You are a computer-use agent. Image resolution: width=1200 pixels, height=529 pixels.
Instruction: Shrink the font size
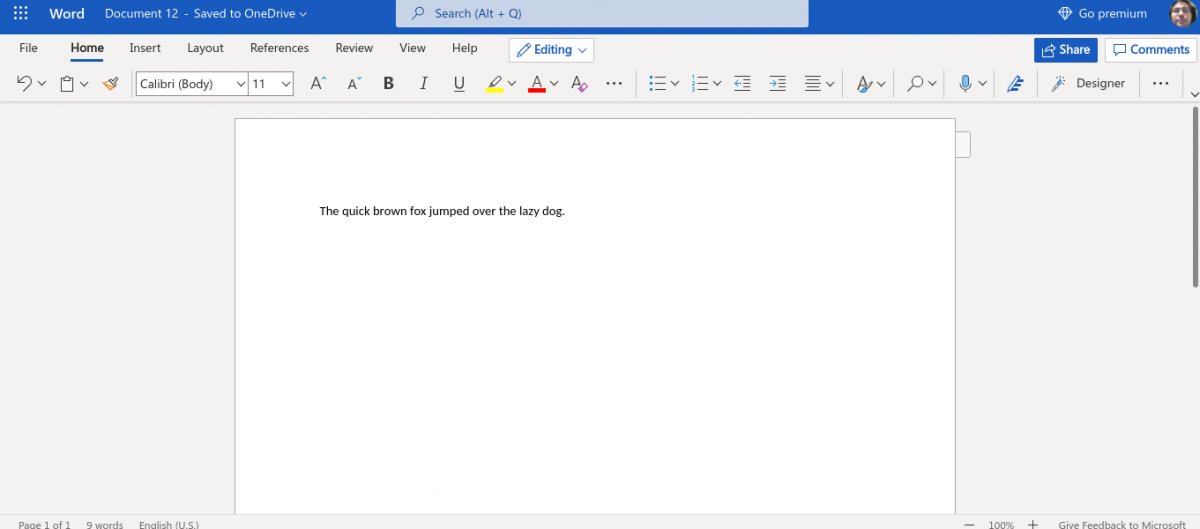[354, 84]
